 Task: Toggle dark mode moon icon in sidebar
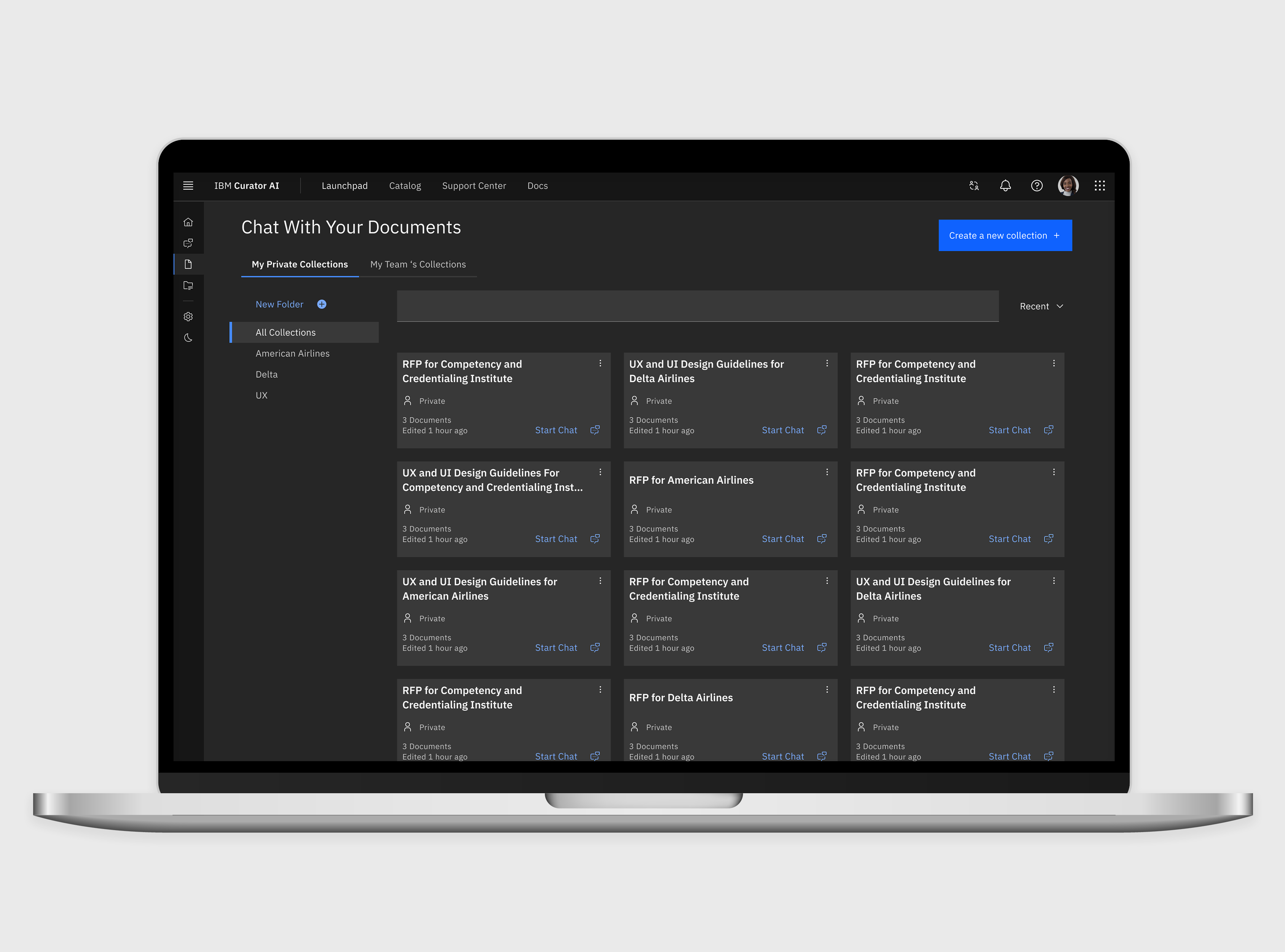point(188,338)
